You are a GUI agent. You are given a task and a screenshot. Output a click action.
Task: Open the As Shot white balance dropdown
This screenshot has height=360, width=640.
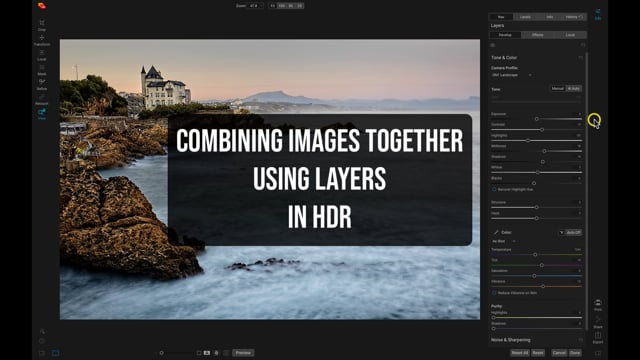click(x=504, y=241)
